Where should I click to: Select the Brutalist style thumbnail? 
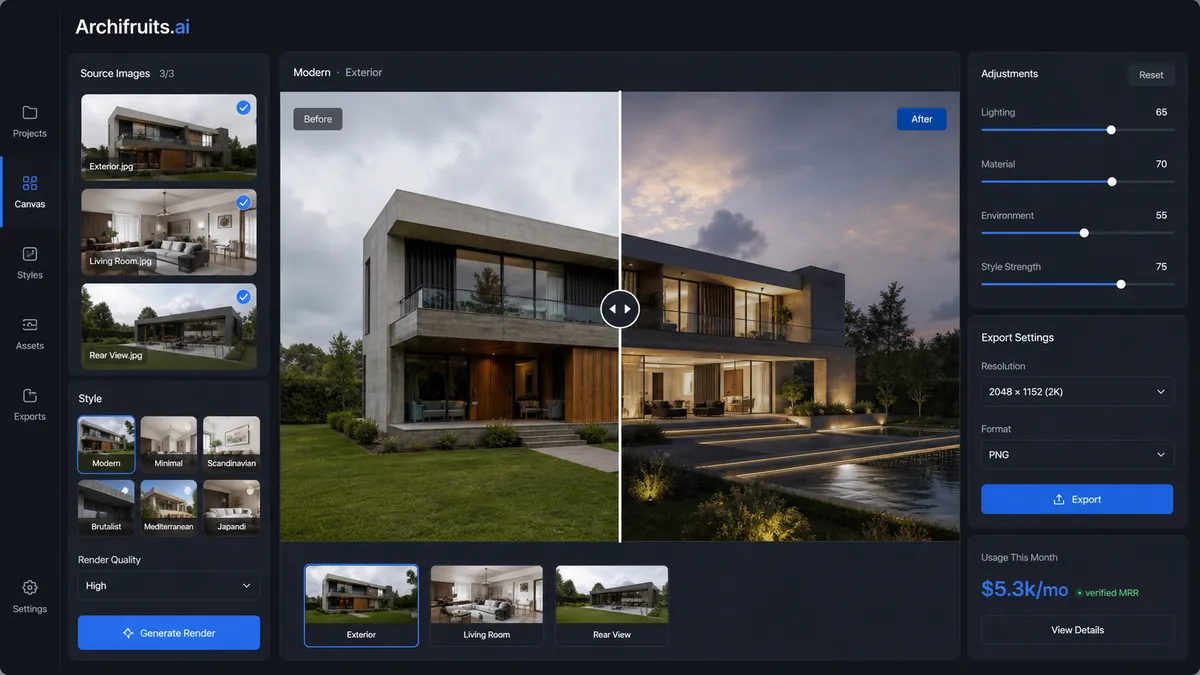[106, 507]
